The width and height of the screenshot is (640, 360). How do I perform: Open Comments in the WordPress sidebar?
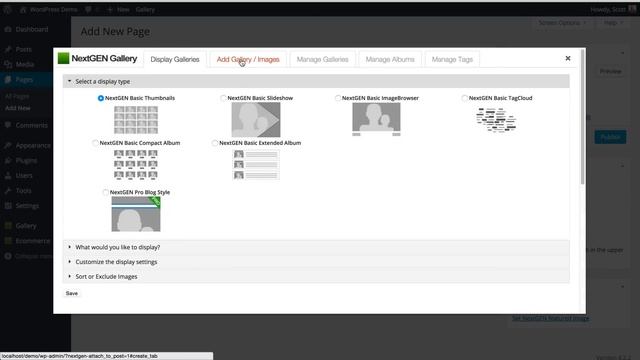pos(31,125)
